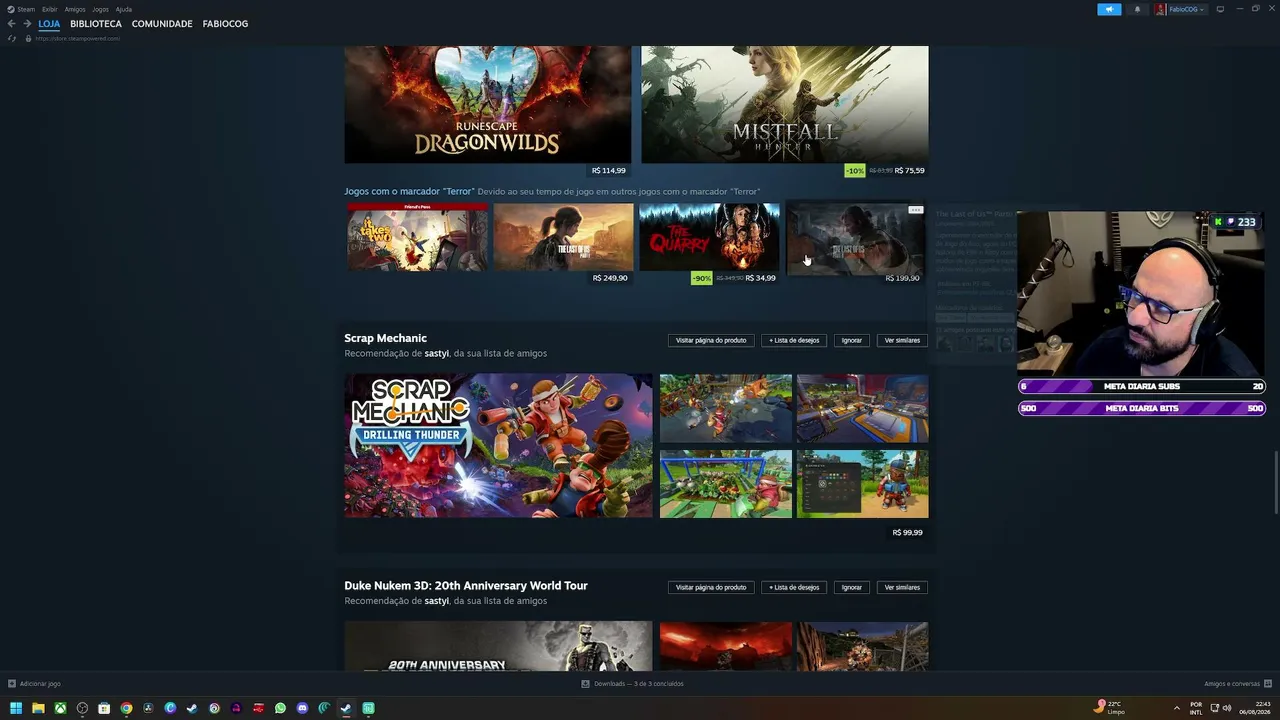Viewport: 1280px width, 720px height.
Task: Switch the POR INTL keyboard language
Action: point(1196,708)
